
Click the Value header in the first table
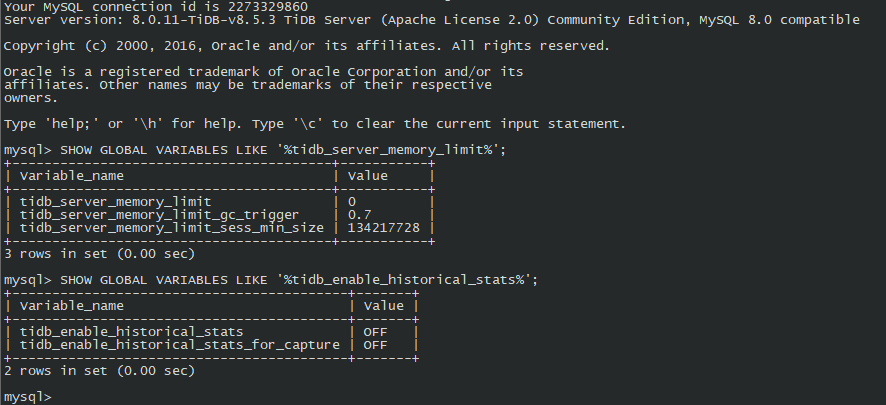pos(368,176)
